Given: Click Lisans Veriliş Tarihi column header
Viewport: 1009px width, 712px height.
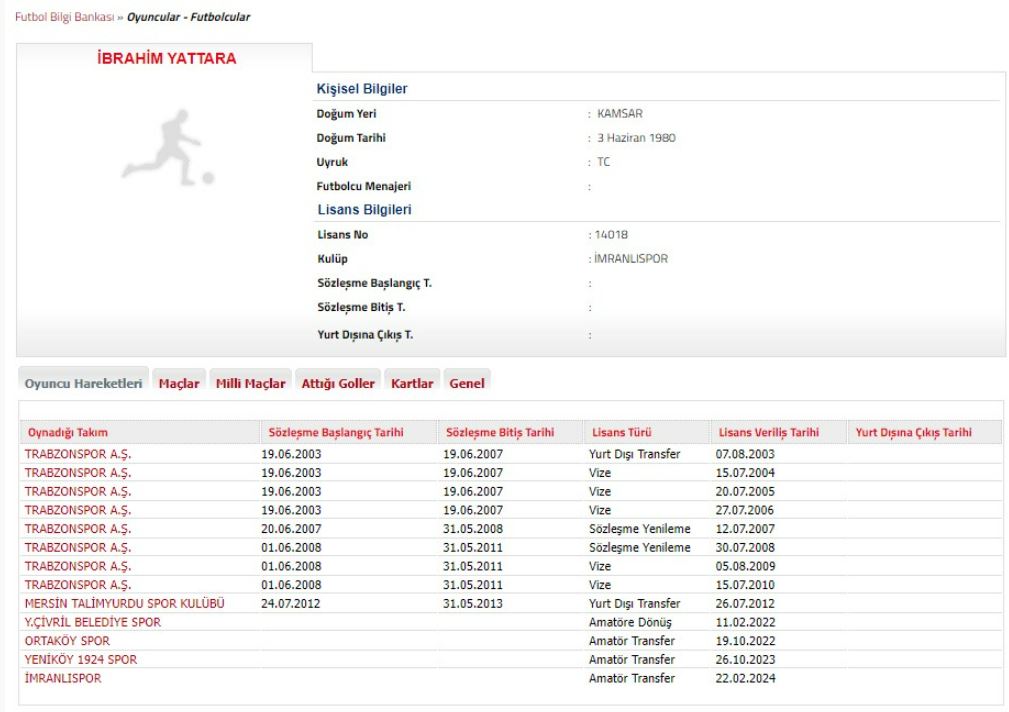Looking at the screenshot, I should (x=768, y=433).
